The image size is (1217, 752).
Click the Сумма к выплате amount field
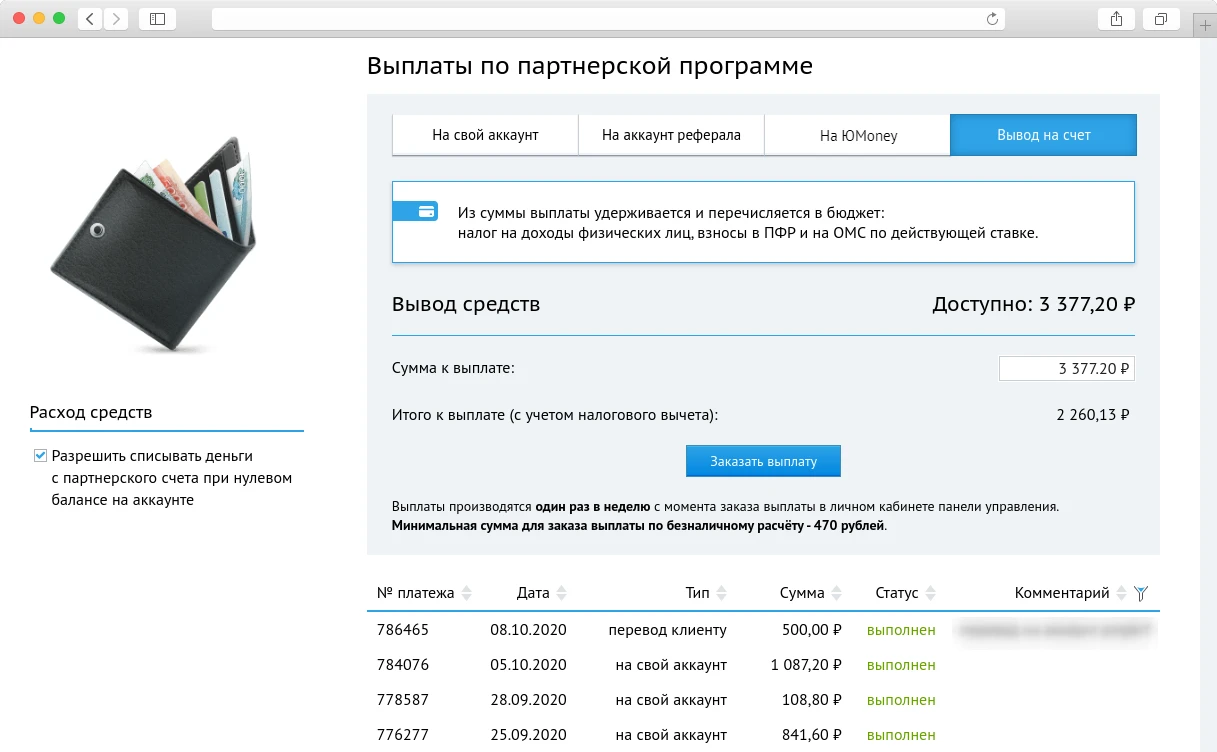click(x=1066, y=368)
